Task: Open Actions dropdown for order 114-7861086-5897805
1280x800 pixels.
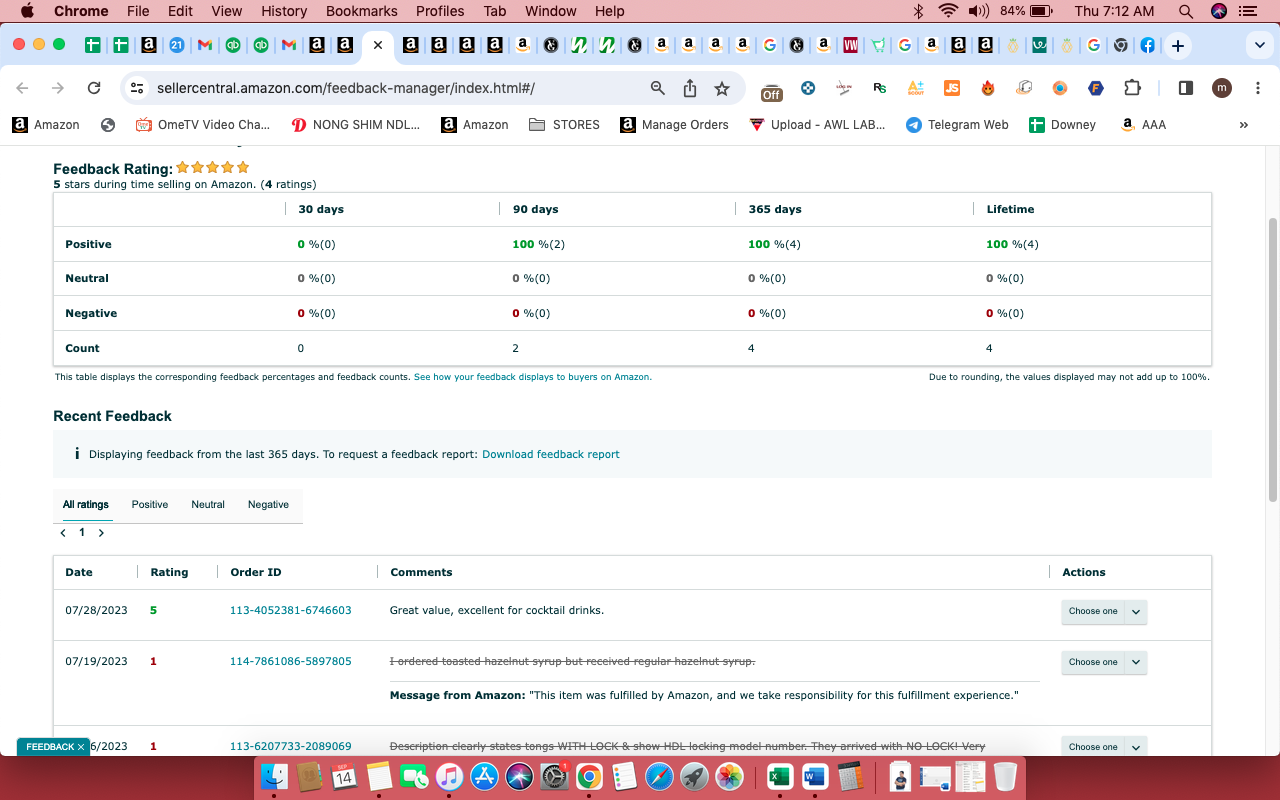Action: (x=1104, y=662)
